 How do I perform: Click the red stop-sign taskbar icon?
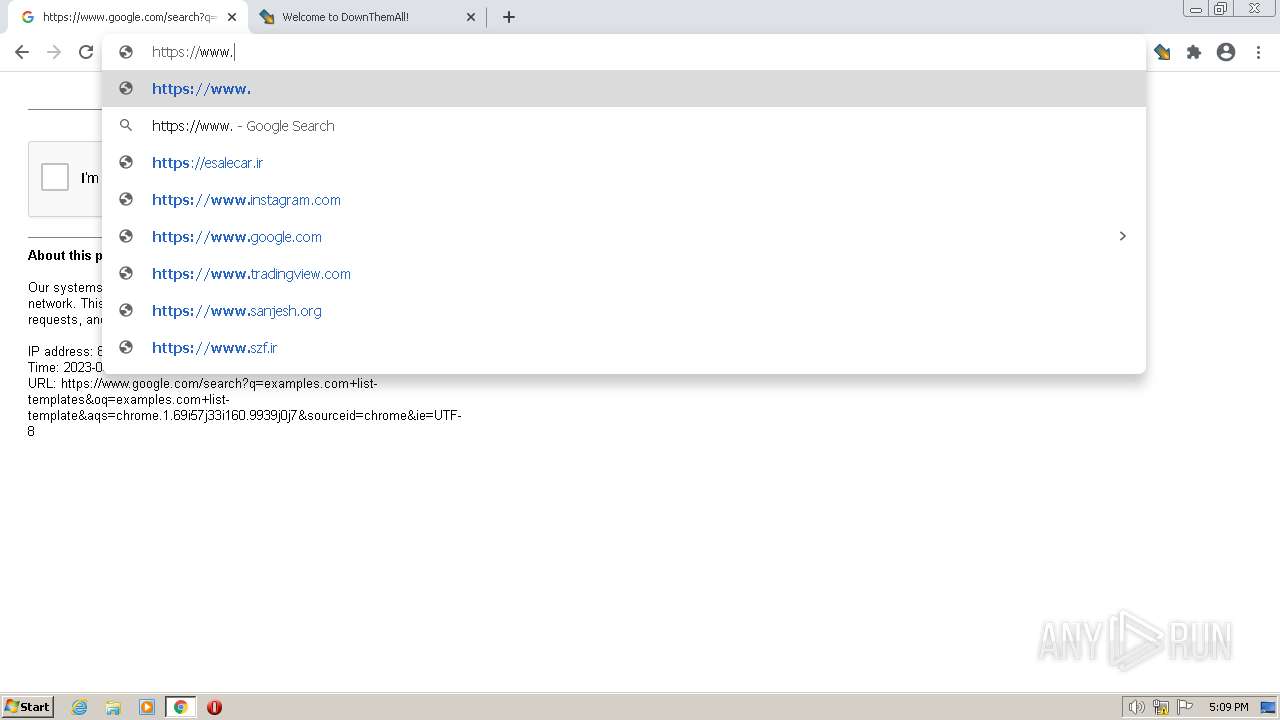214,707
